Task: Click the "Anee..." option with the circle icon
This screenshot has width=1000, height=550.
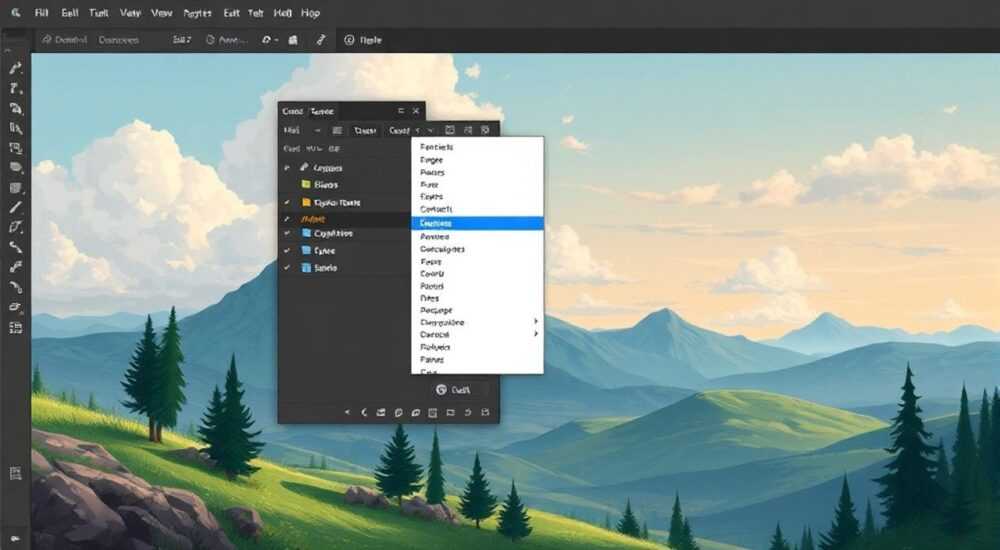Action: [x=226, y=40]
